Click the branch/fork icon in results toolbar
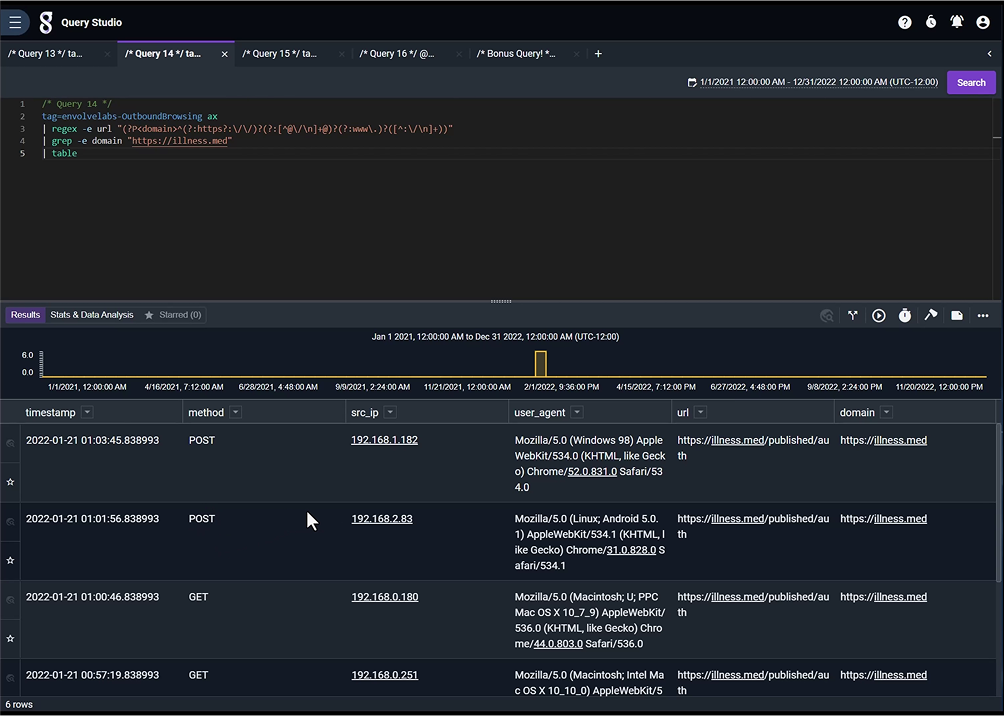Viewport: 1005px width, 716px height. tap(852, 315)
